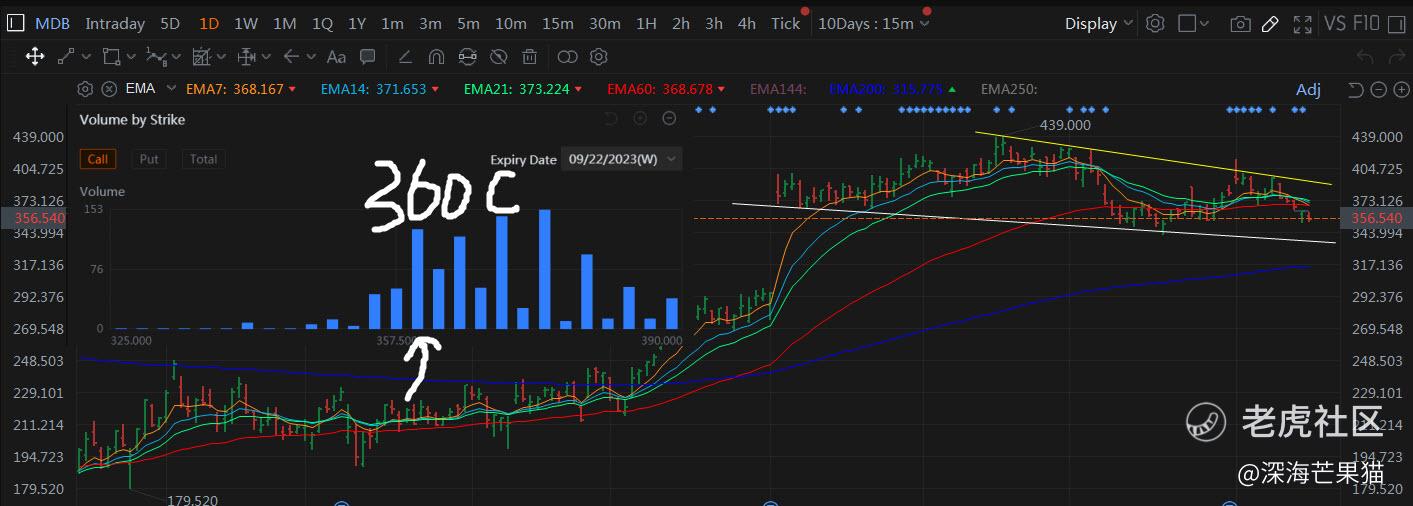Click the 179.520 low price label

coord(191,500)
